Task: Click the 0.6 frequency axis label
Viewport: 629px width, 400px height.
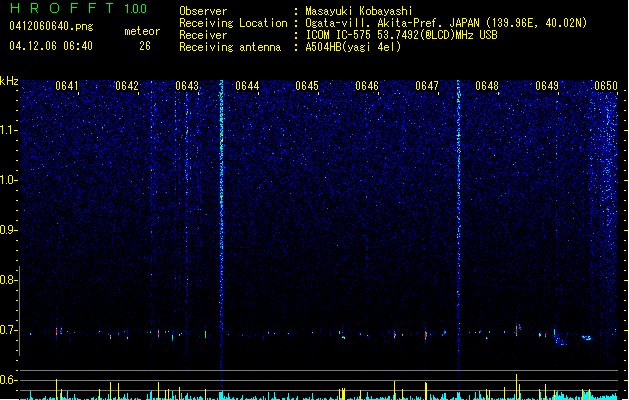Action: pos(8,380)
